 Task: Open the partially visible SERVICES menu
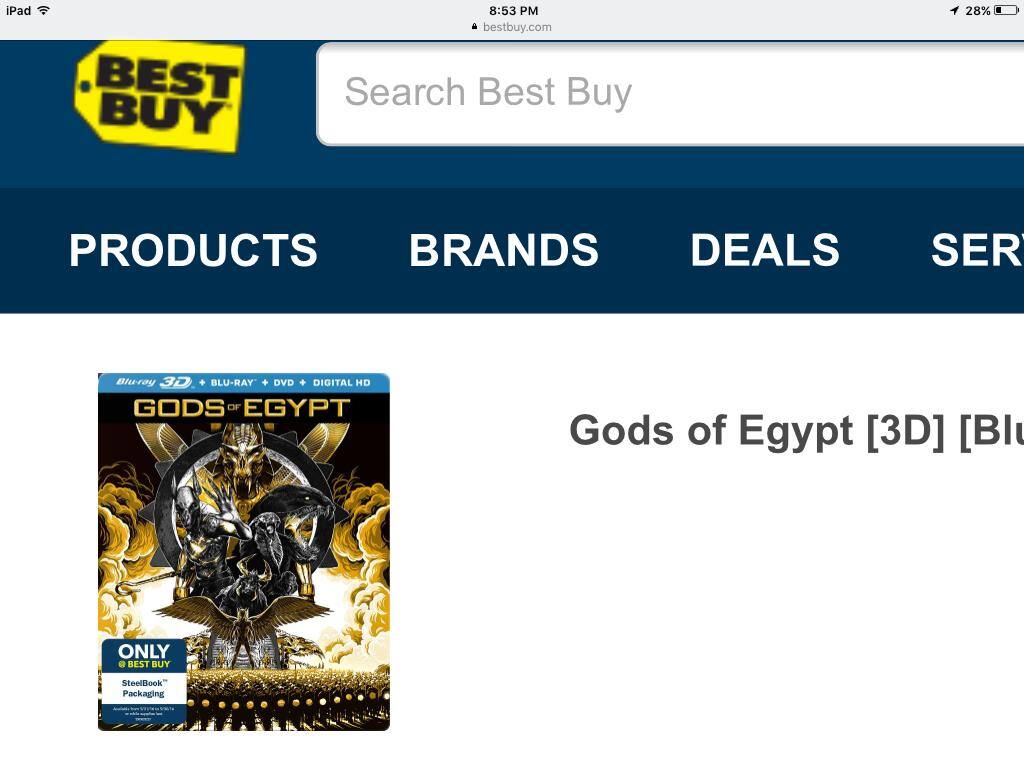(977, 250)
